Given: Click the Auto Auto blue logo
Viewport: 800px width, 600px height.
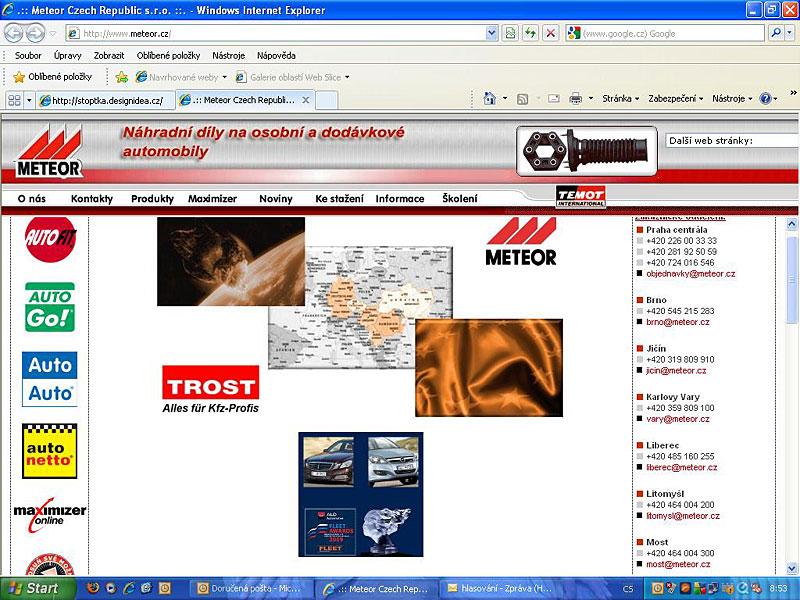Looking at the screenshot, I should pyautogui.click(x=49, y=379).
